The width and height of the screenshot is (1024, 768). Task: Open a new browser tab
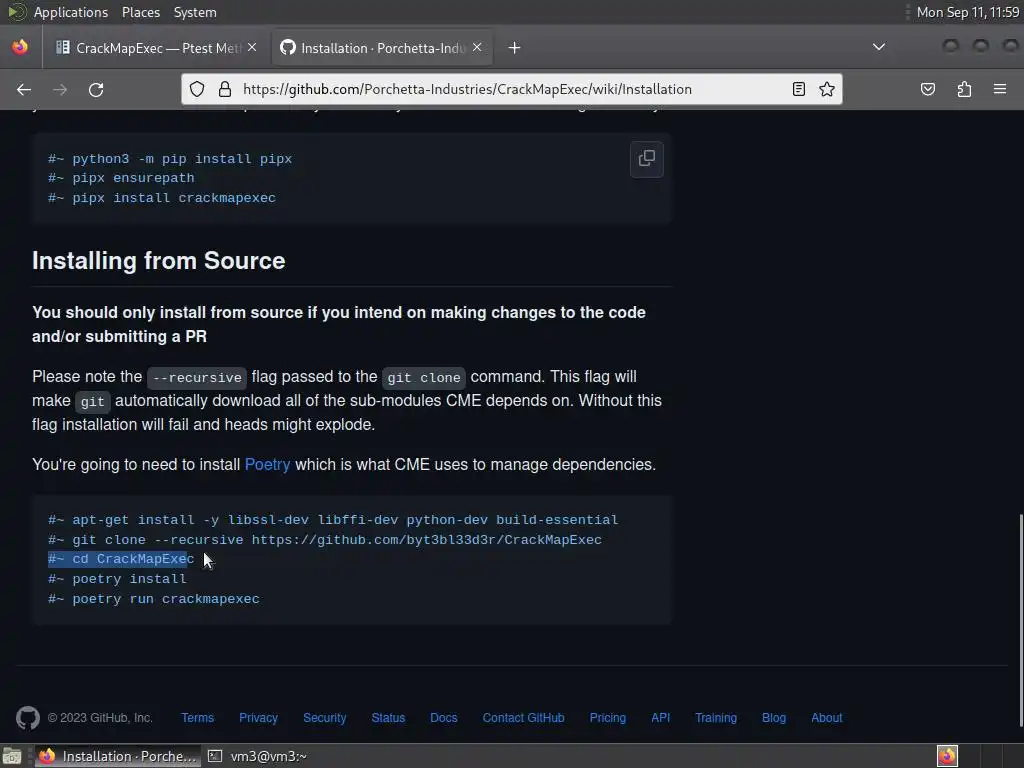(x=515, y=48)
